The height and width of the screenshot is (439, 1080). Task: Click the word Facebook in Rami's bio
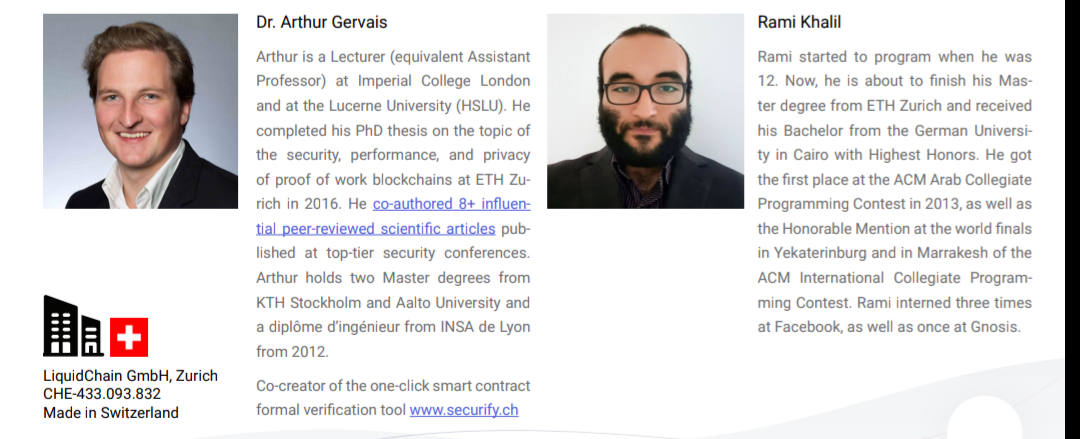click(815, 327)
